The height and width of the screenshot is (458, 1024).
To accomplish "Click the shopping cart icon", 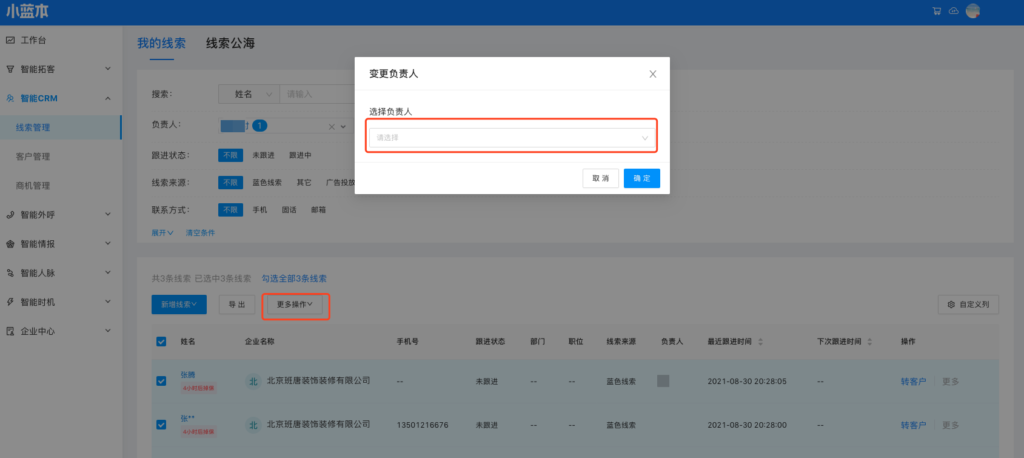I will pyautogui.click(x=936, y=11).
